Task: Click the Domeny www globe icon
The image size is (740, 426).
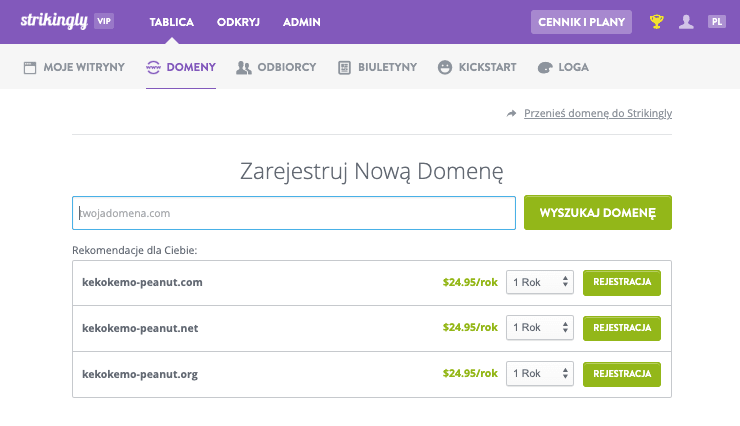Action: [x=153, y=67]
